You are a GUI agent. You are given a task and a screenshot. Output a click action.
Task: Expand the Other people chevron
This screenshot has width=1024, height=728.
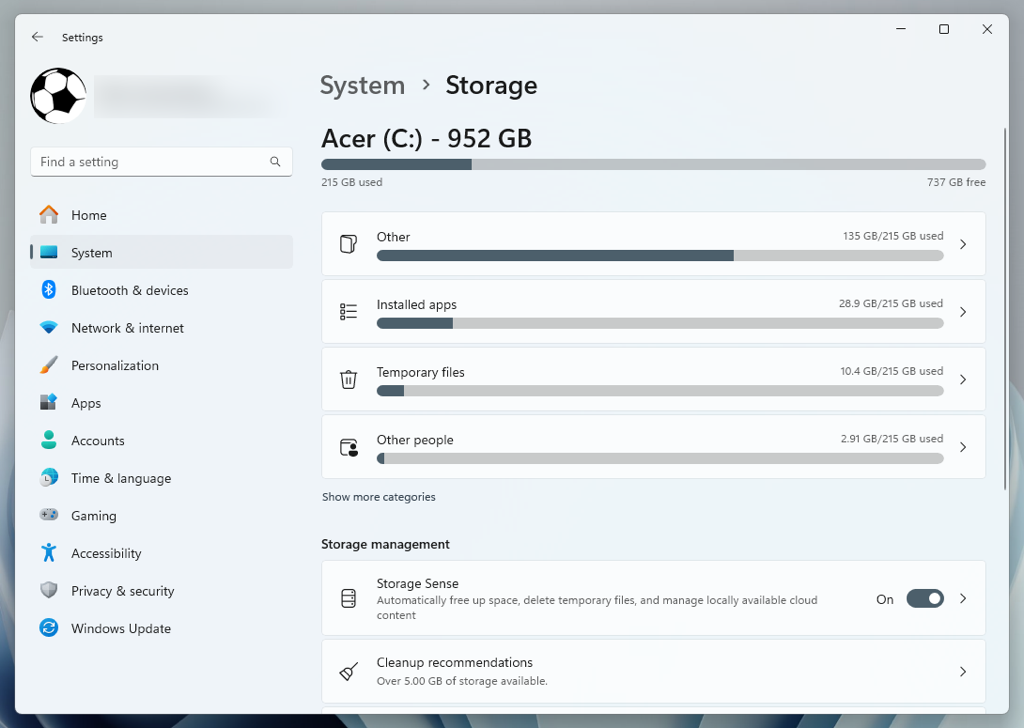point(963,447)
